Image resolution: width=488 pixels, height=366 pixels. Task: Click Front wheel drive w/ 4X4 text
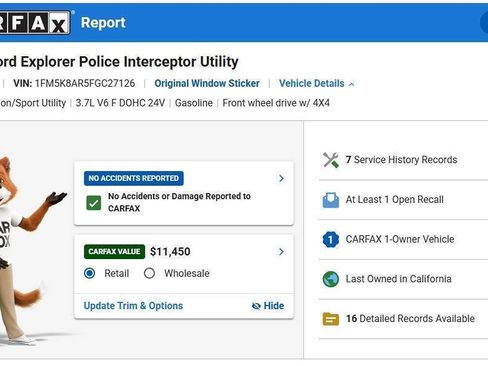coord(276,103)
